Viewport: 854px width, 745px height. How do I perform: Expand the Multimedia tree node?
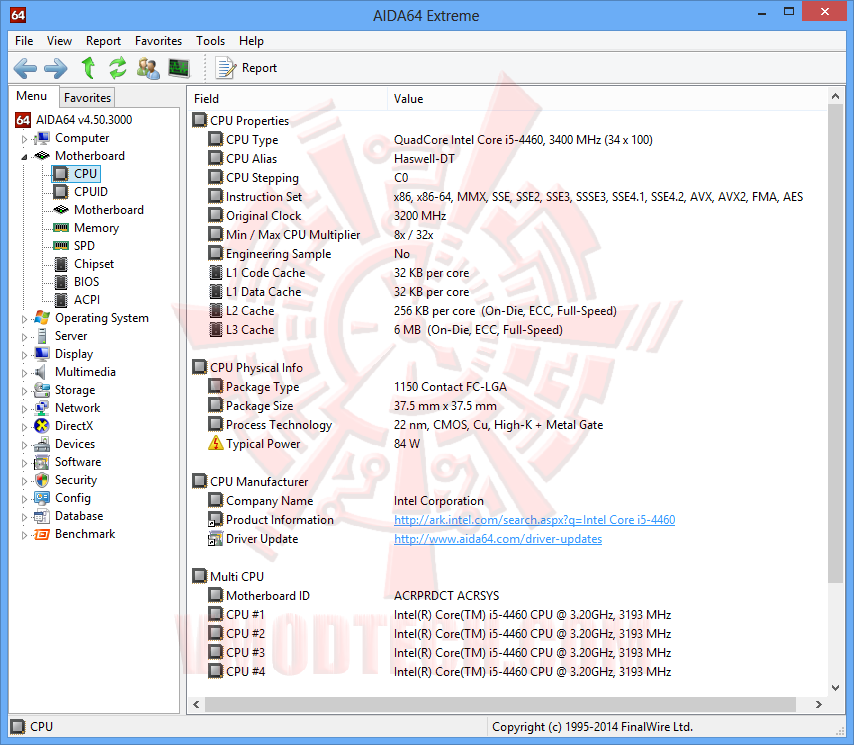(24, 372)
